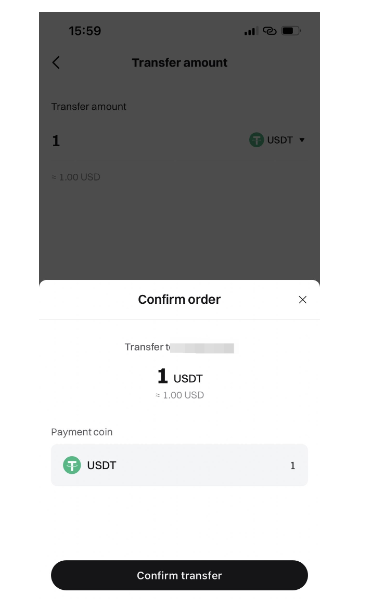Screen dimensions: 381x599
Task: Click the green Tether icon in Payment coin row
Action: [72, 465]
